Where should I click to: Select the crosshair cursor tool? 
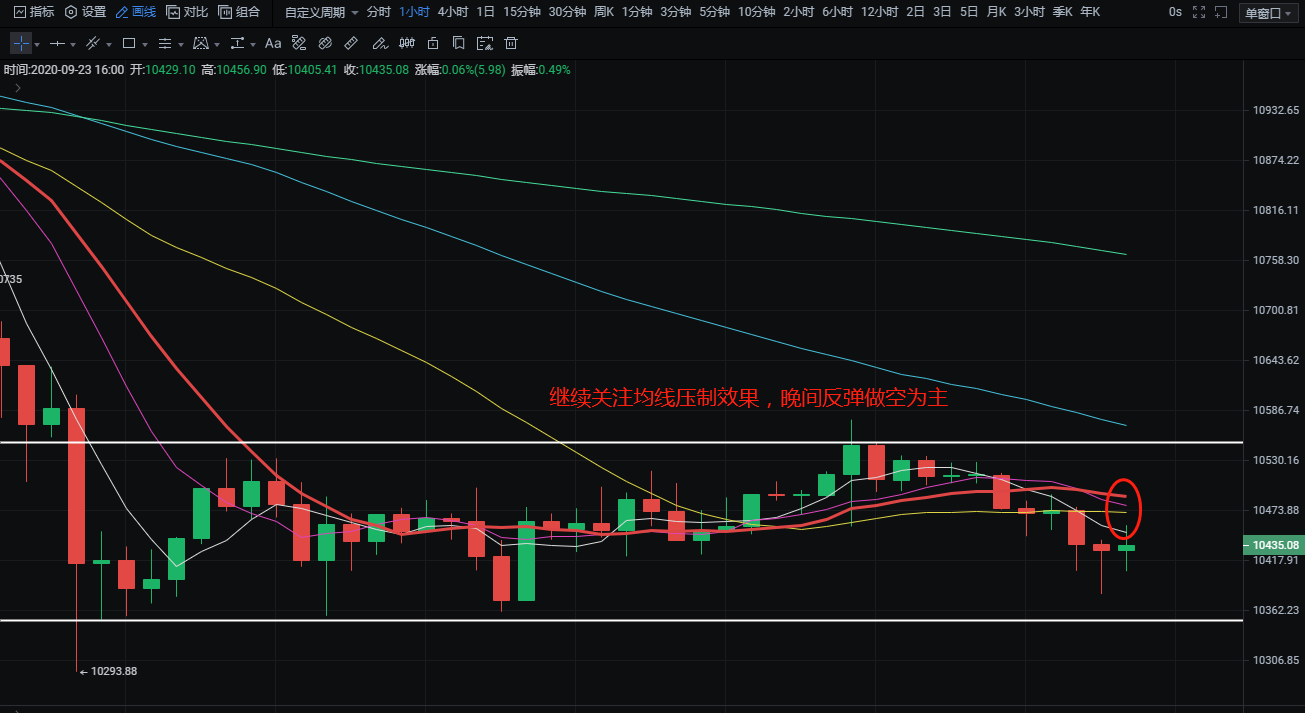coord(21,44)
